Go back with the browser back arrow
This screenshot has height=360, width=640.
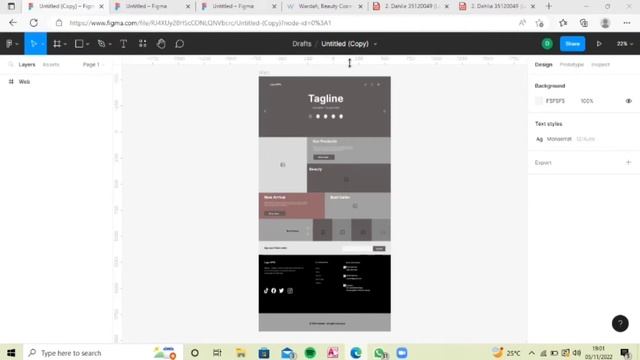(x=13, y=23)
